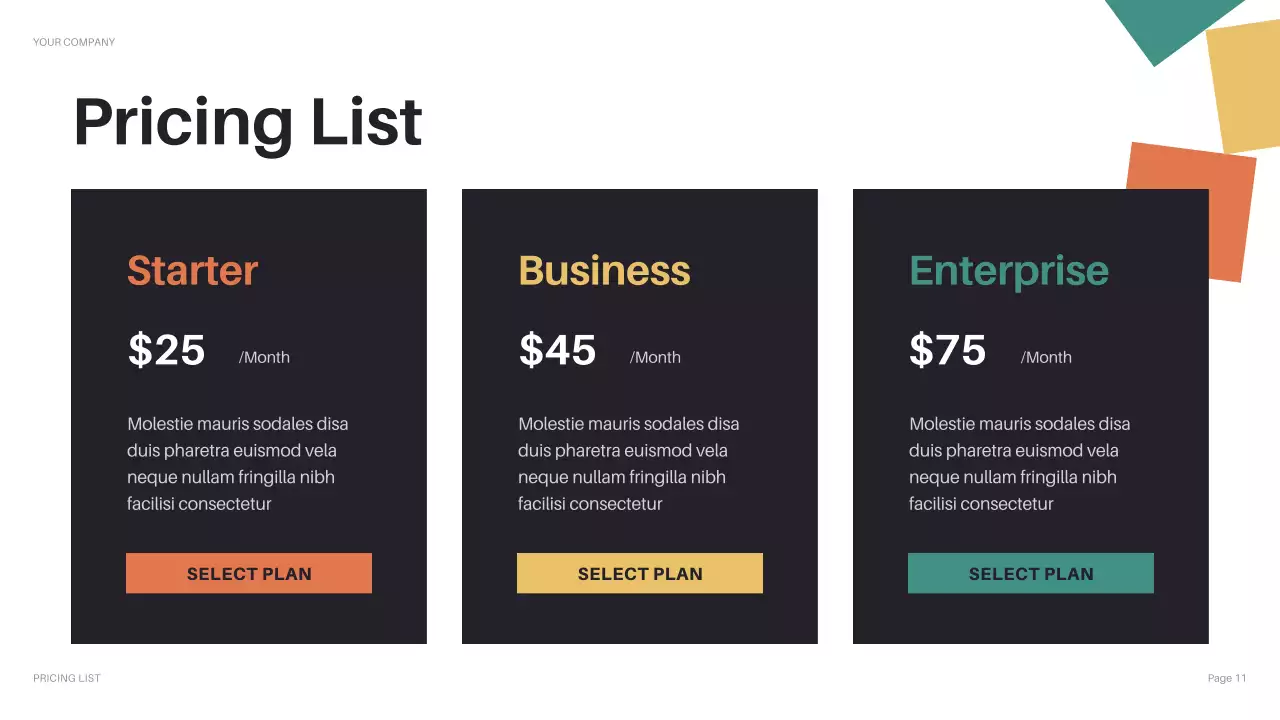Click the teal Enterprise plan heading
Screen dimensions: 1280x720
(1008, 271)
